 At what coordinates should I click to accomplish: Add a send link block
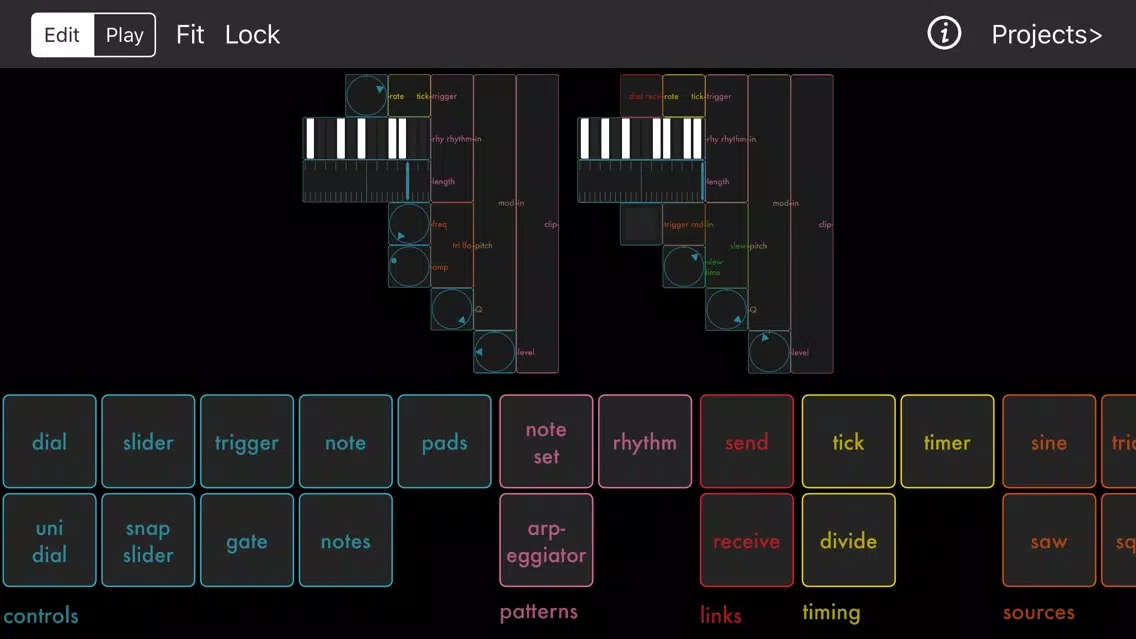point(747,441)
